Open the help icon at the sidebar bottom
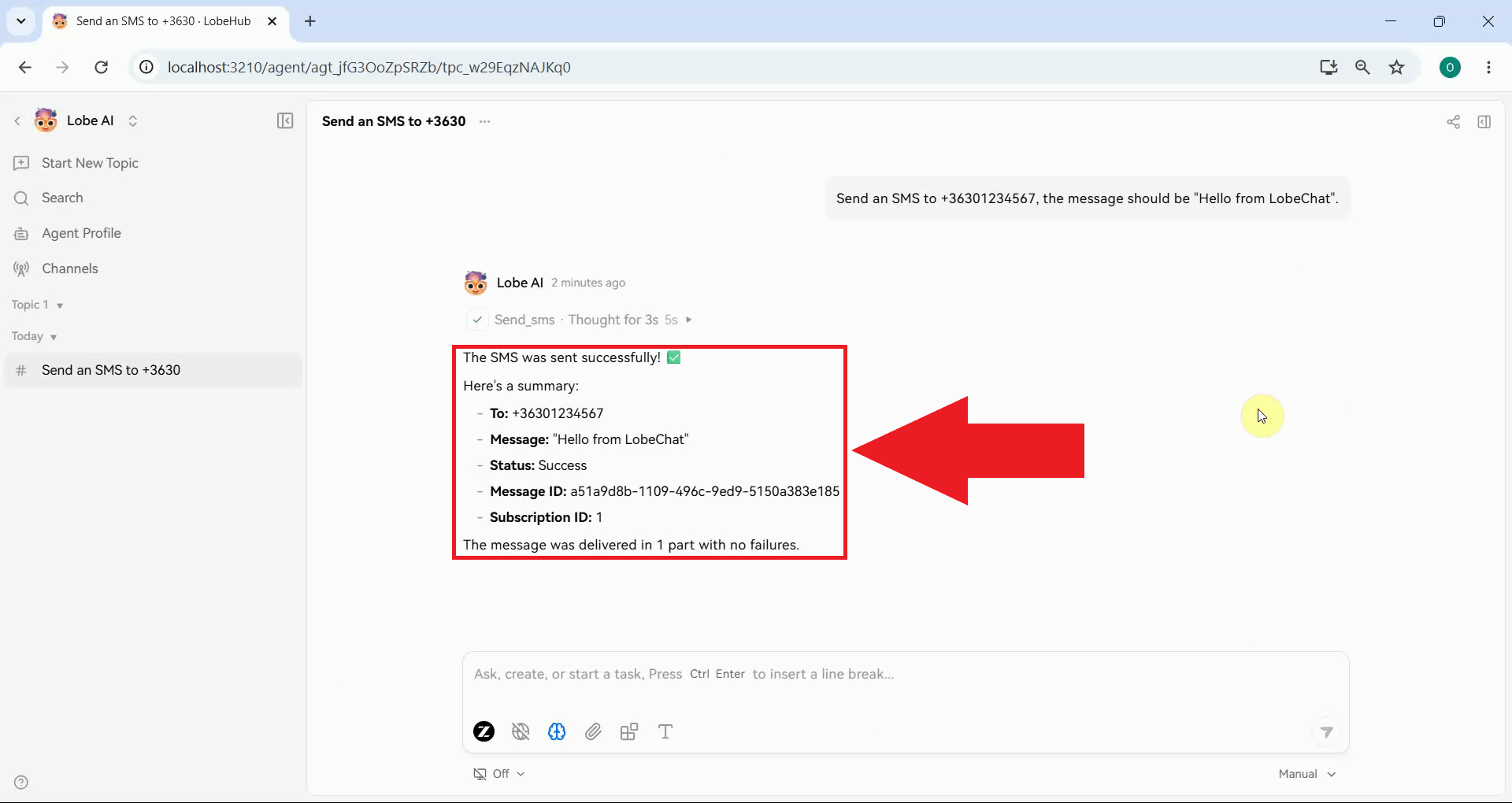The height and width of the screenshot is (803, 1512). point(21,783)
